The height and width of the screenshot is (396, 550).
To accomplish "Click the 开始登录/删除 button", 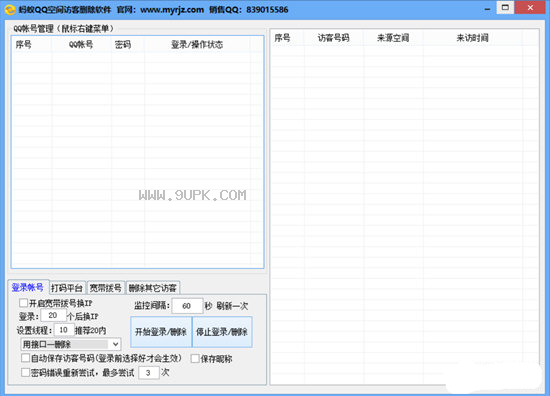I will (161, 332).
